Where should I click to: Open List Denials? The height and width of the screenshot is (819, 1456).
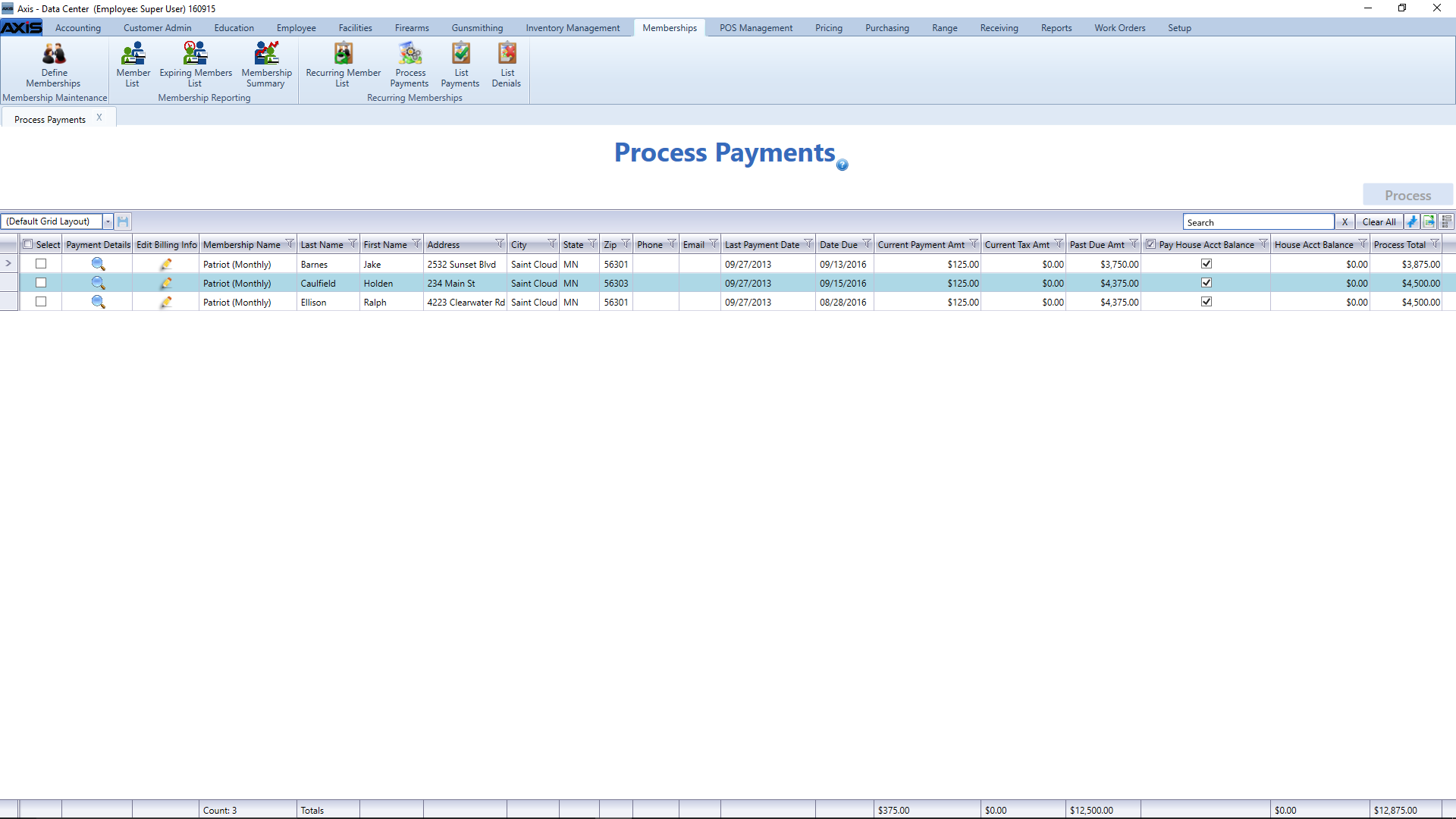coord(507,65)
